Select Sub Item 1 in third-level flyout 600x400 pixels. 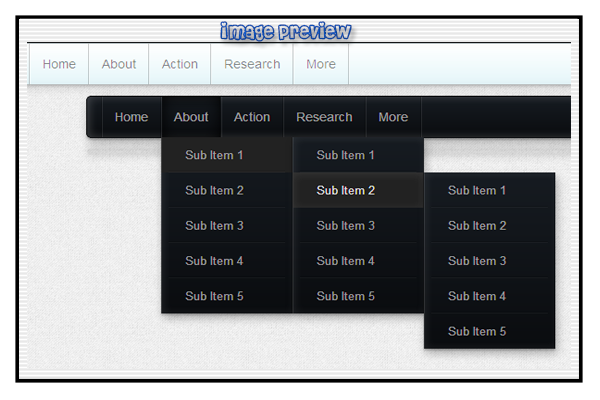490,190
